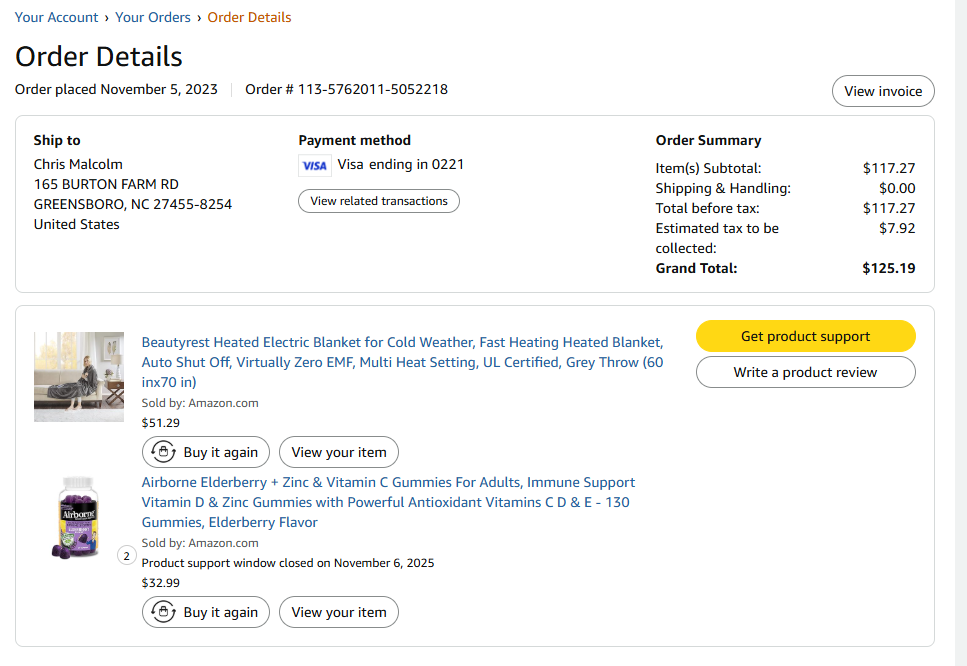Go to Your Account breadcrumb

(x=56, y=17)
